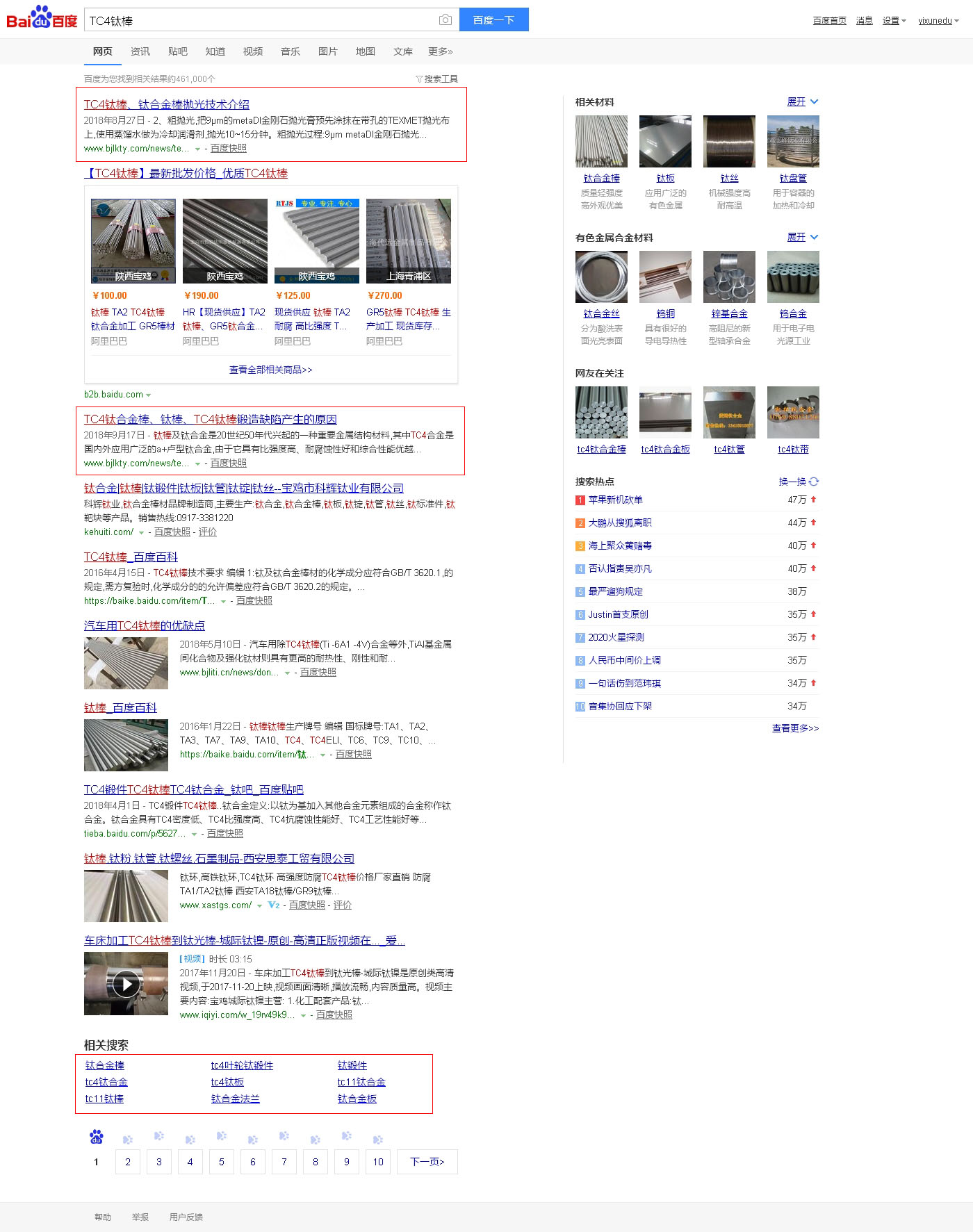The height and width of the screenshot is (1232, 973).
Task: Open dropdown arrow next to iqiyi.com result
Action: pyautogui.click(x=303, y=1015)
